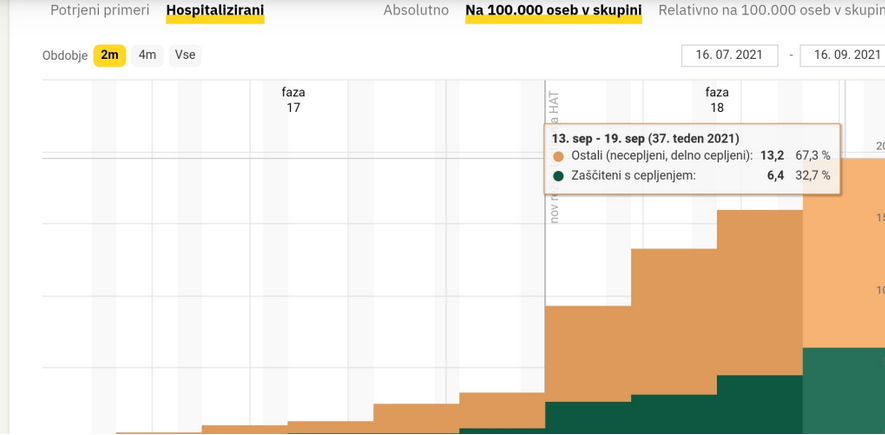Set the period to 2m
Viewport: 885px width, 435px height.
point(109,55)
